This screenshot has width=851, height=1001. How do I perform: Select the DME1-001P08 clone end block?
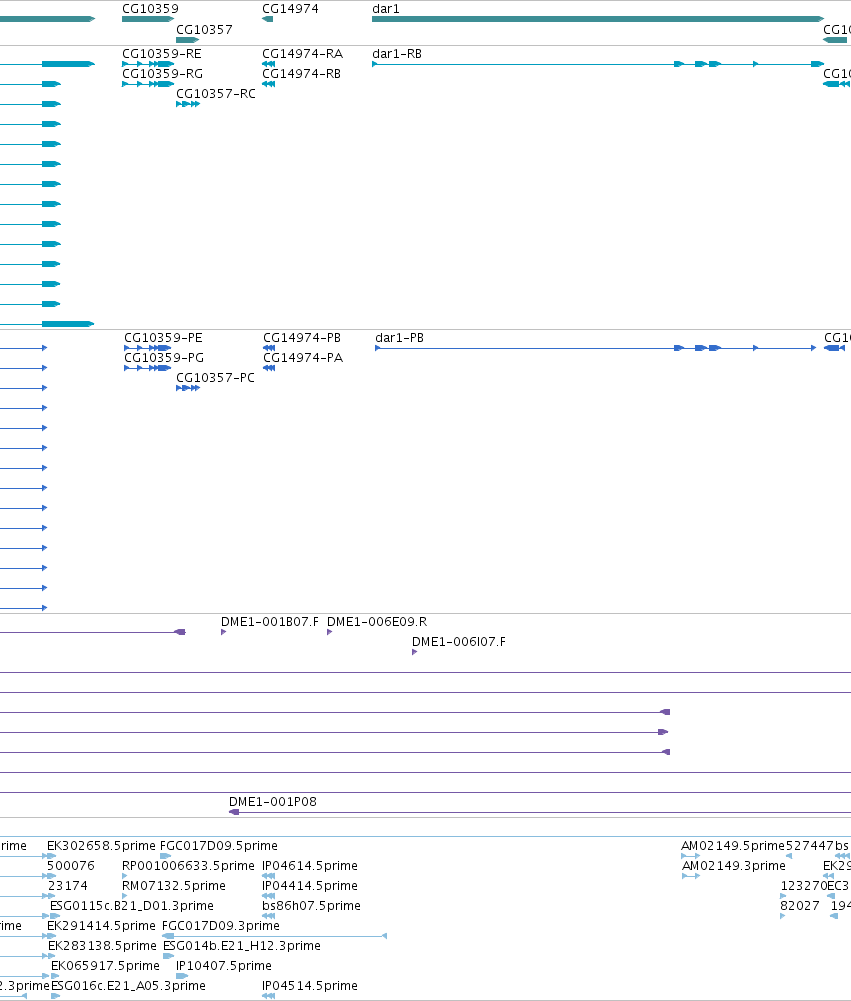pos(234,812)
